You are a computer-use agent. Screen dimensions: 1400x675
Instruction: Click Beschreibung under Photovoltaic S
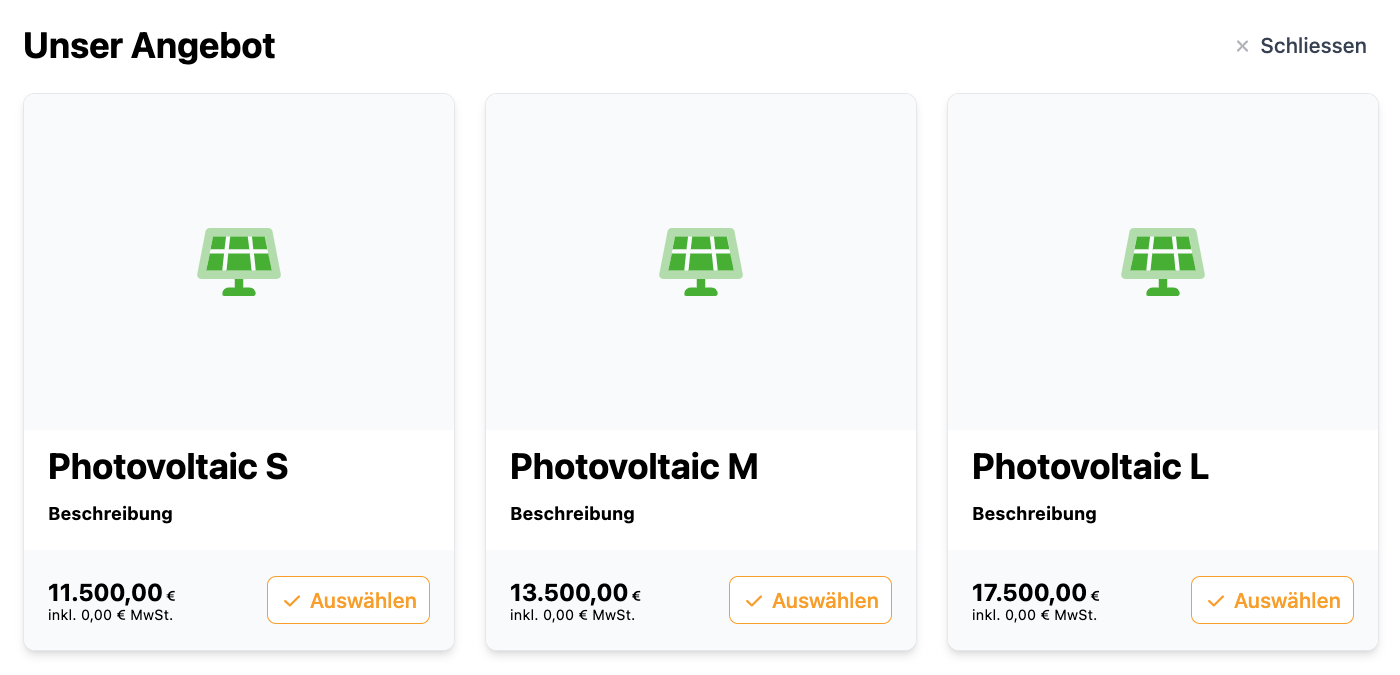coord(110,514)
